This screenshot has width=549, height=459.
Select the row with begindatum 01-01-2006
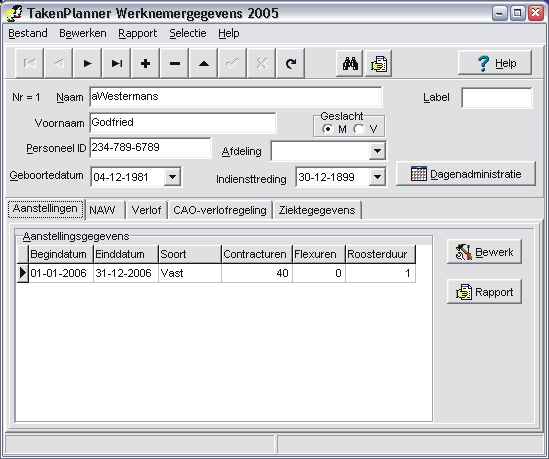point(216,273)
